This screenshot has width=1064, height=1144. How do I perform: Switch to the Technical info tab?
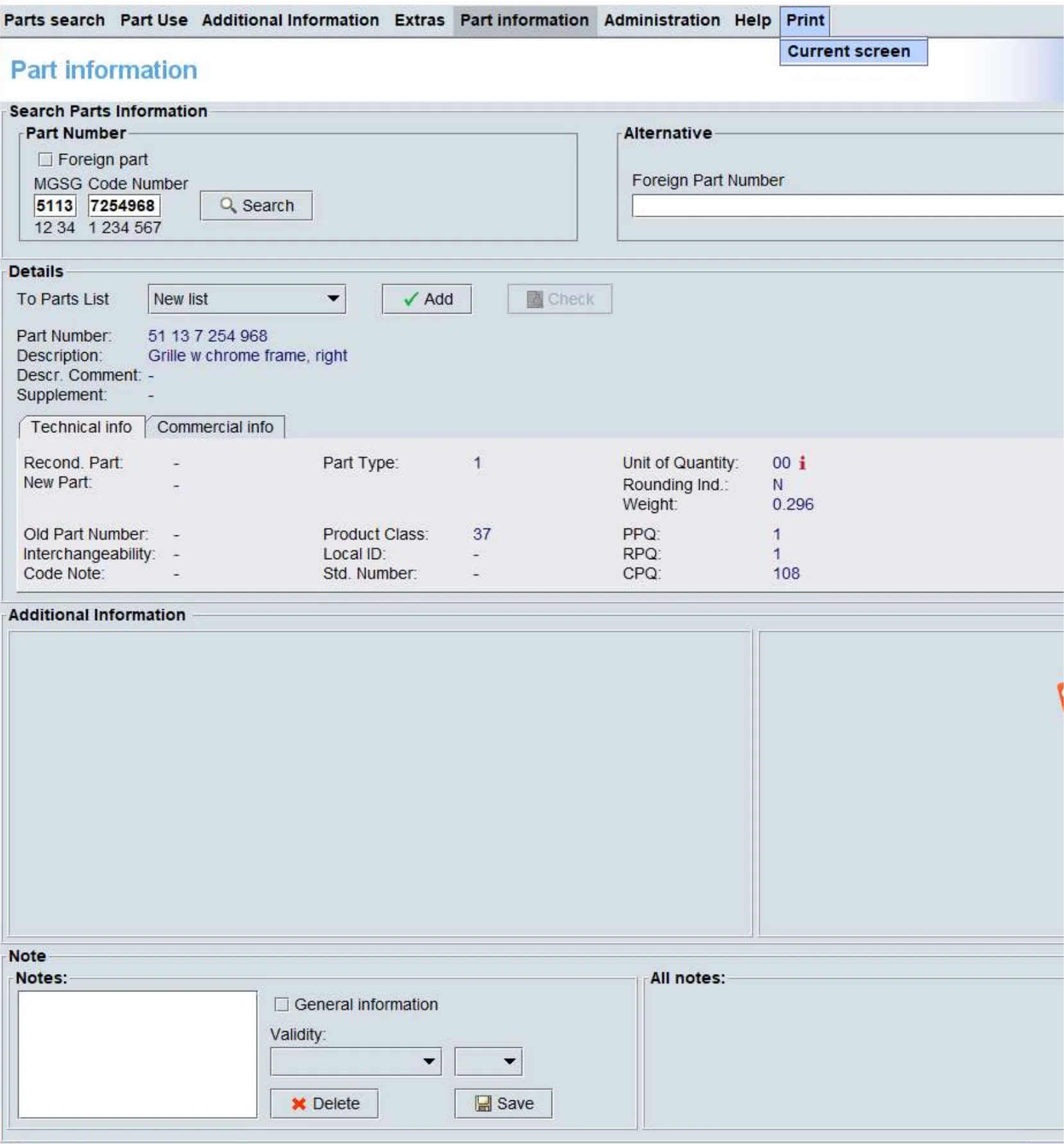pos(81,427)
